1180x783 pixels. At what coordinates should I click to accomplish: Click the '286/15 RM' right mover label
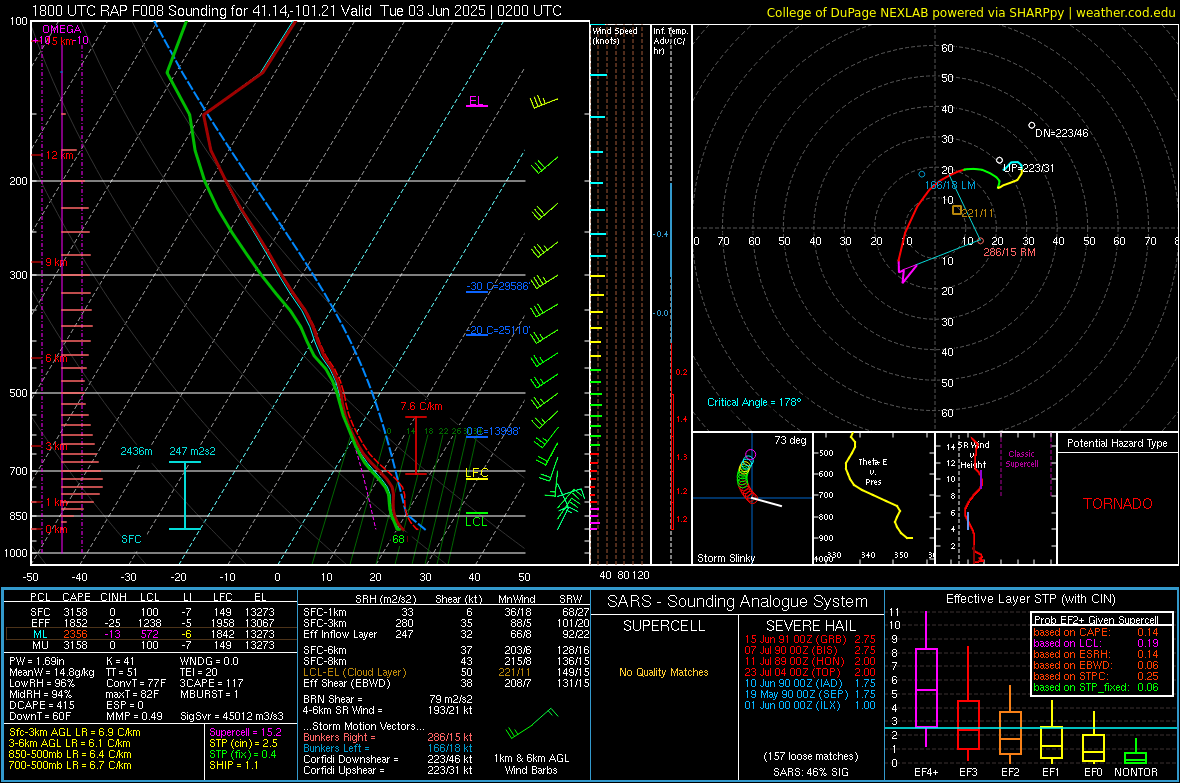point(1009,252)
